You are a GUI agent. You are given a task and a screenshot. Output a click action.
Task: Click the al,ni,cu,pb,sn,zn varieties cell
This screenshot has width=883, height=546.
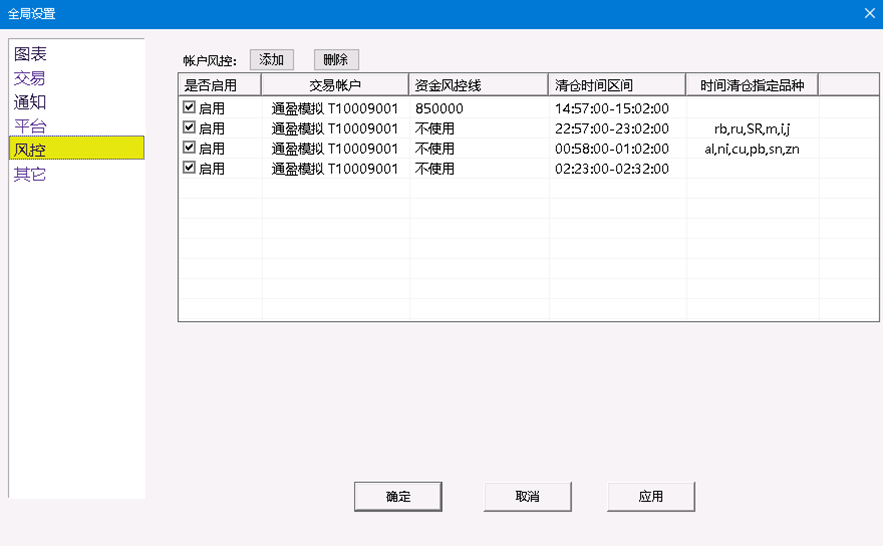(x=752, y=149)
